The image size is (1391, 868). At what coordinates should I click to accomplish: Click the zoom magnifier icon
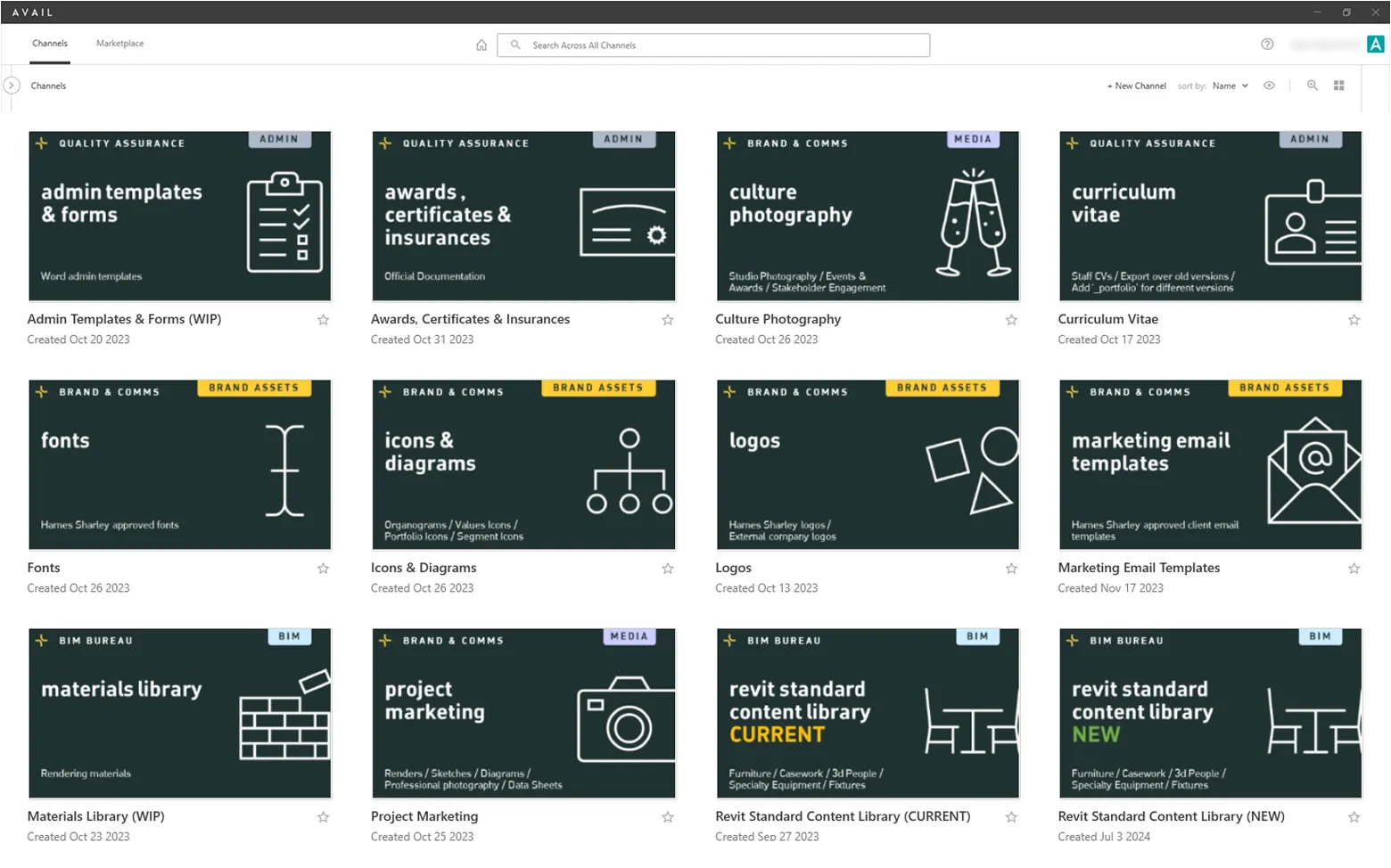click(1313, 86)
